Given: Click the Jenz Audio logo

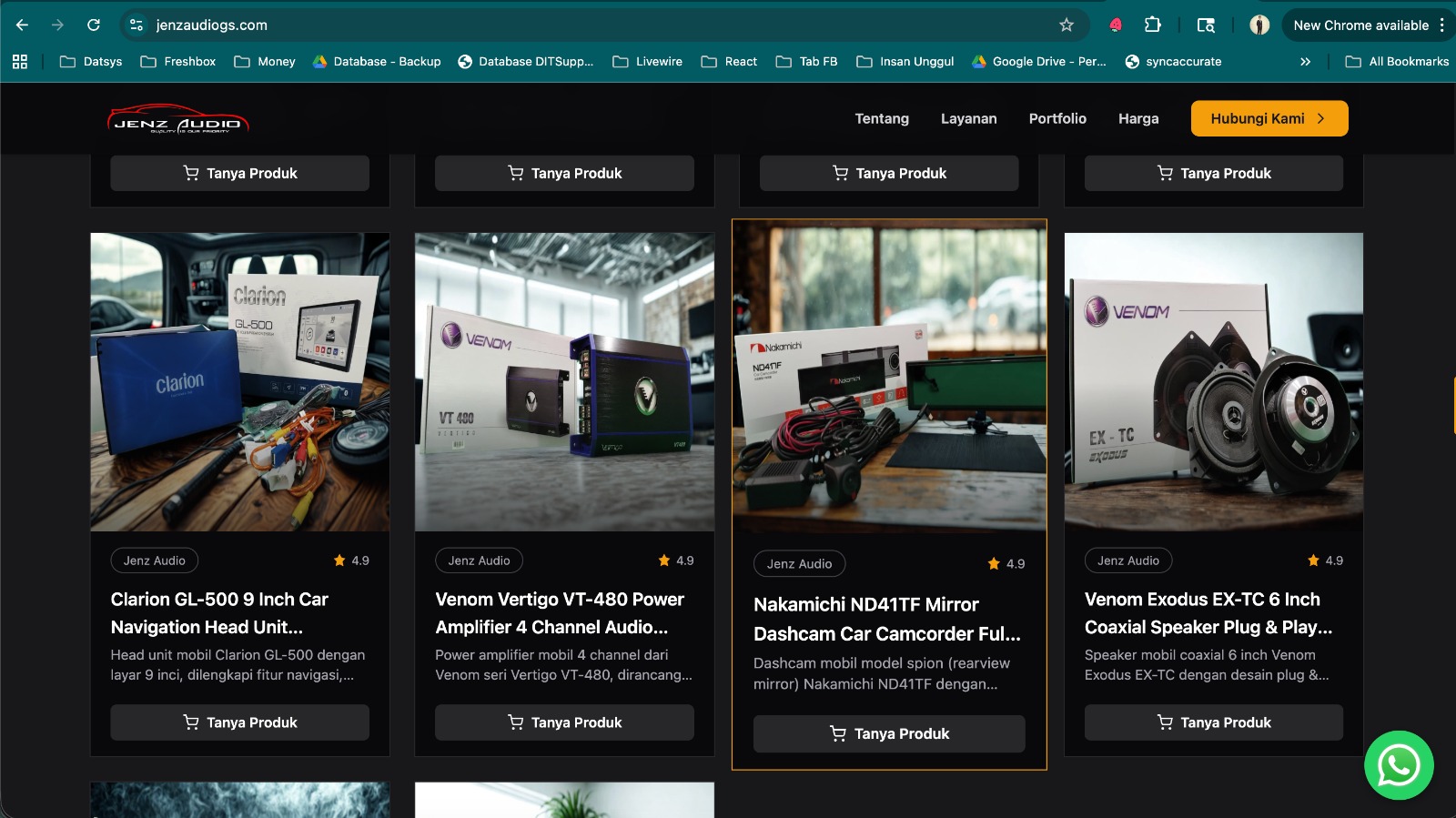Looking at the screenshot, I should [177, 120].
